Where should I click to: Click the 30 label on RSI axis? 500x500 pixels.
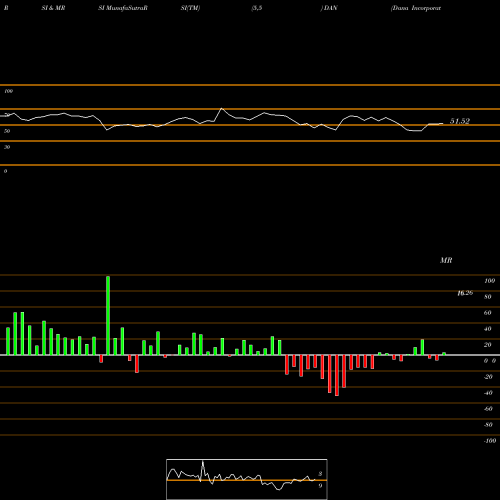click(7, 147)
